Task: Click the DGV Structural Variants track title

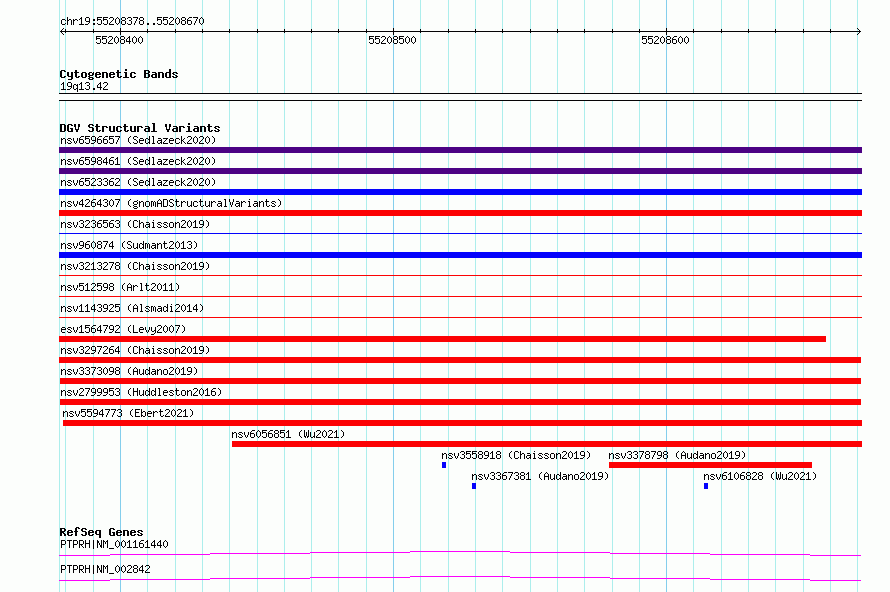Action: [x=140, y=128]
